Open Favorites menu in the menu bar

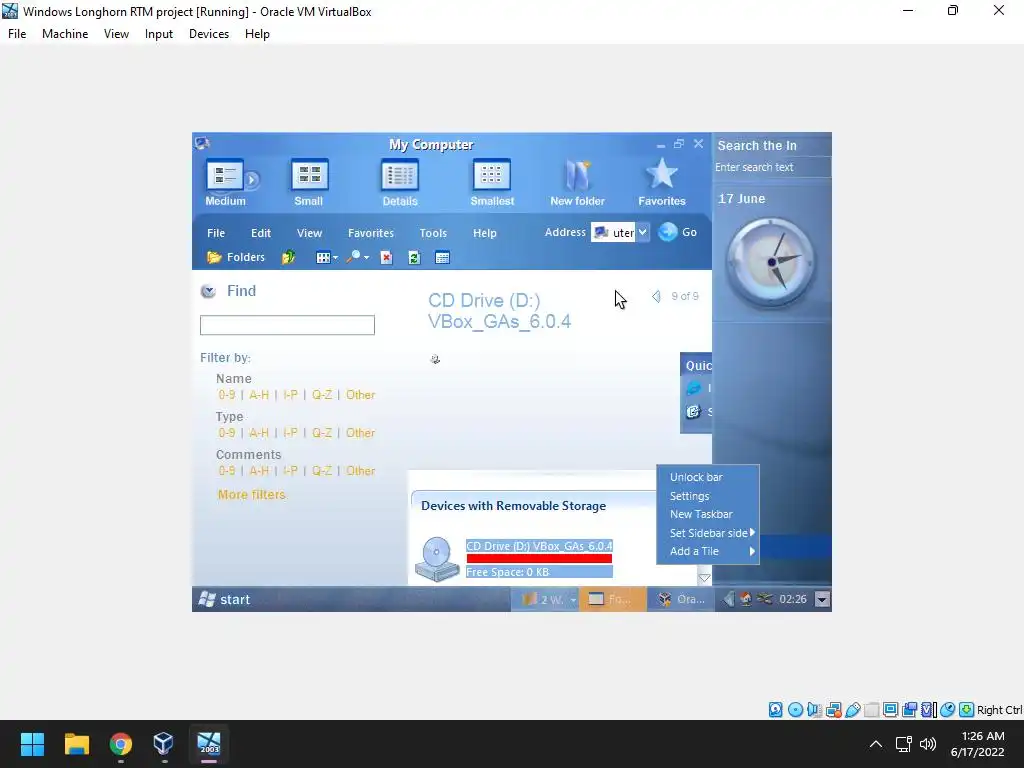pos(370,232)
